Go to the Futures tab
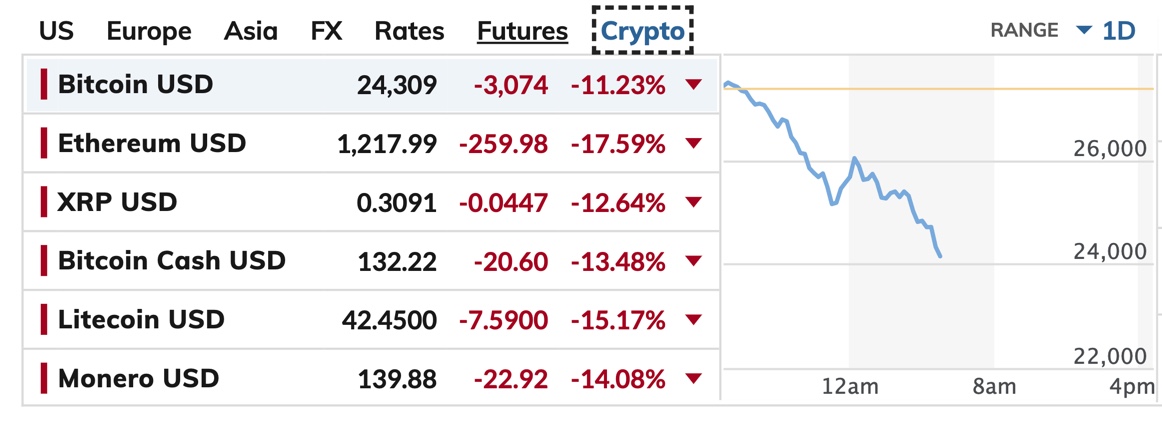 click(522, 31)
